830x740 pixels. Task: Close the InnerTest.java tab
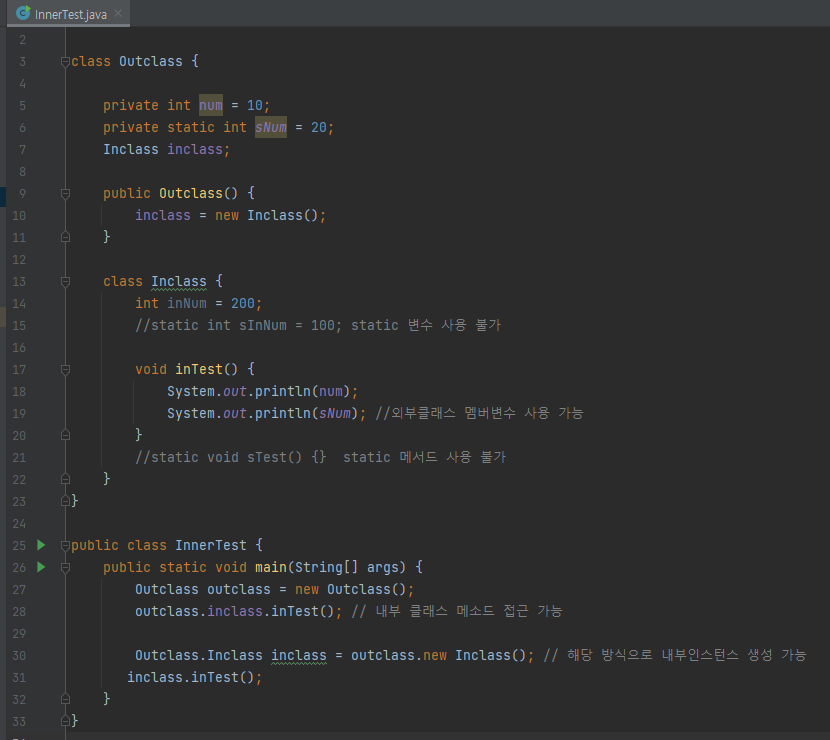coord(118,13)
